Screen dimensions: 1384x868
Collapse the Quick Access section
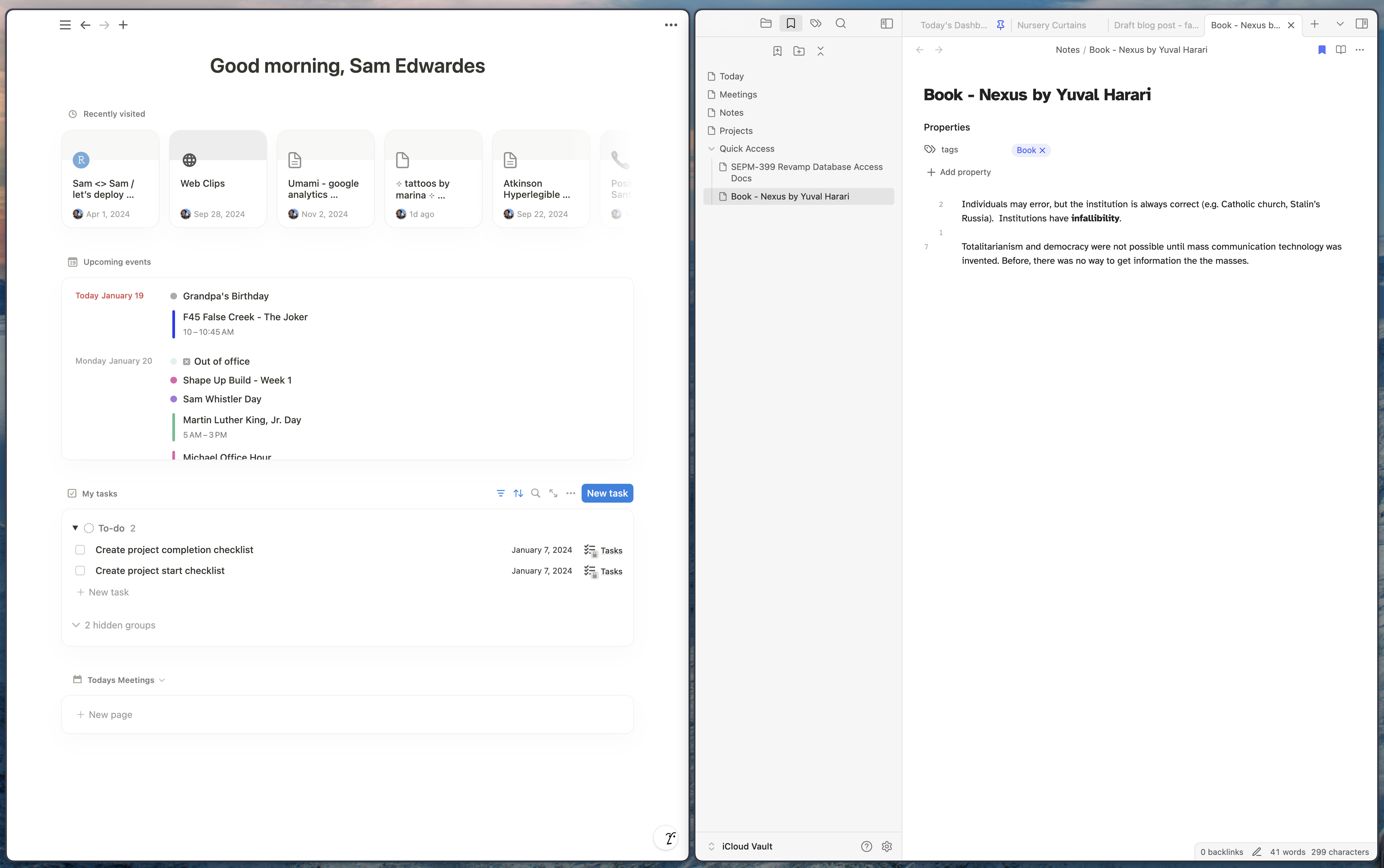click(712, 148)
